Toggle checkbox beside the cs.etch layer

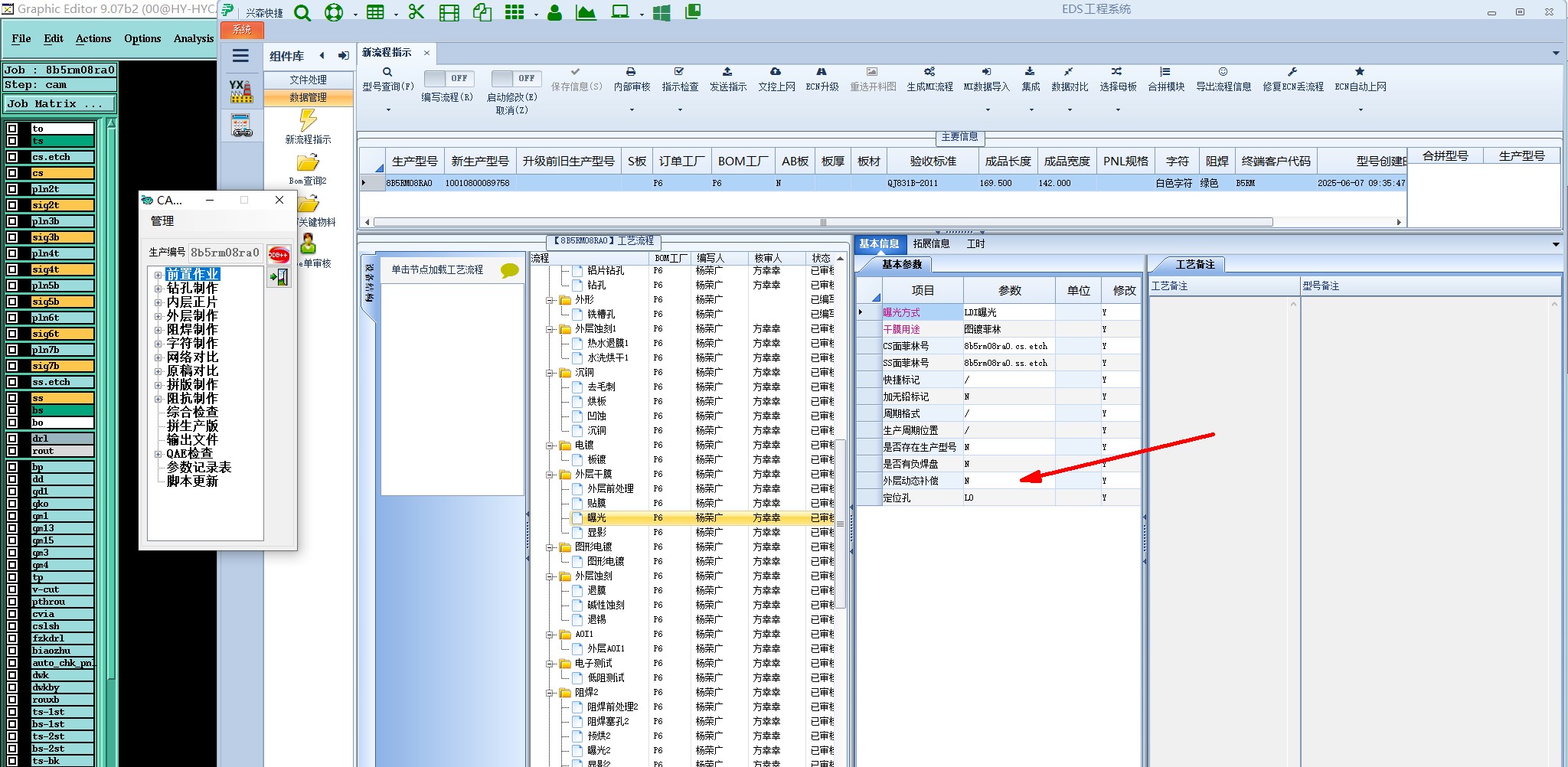click(x=12, y=157)
